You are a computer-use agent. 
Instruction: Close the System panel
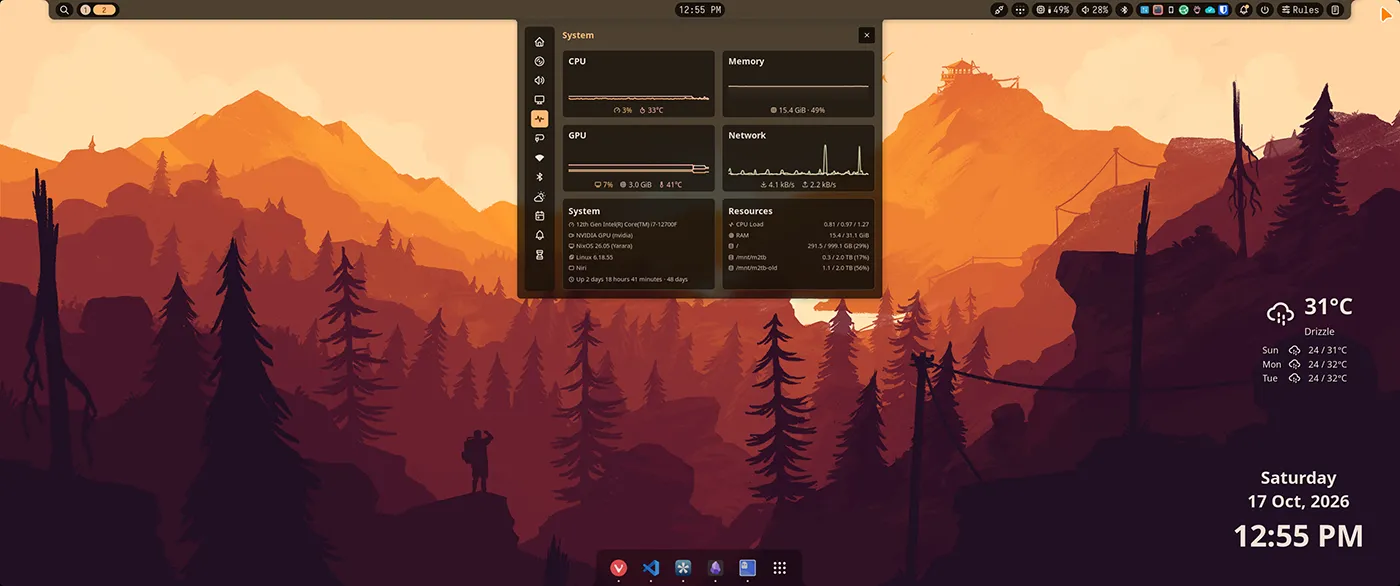(x=866, y=35)
